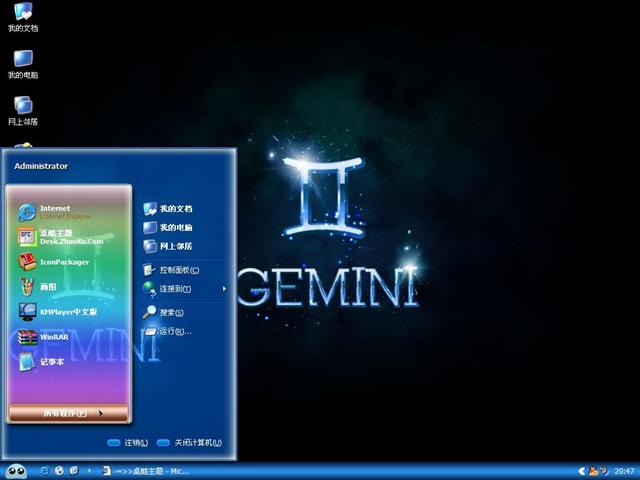This screenshot has height=480, width=640.
Task: Open 记事本 notepad
Action: (41, 362)
